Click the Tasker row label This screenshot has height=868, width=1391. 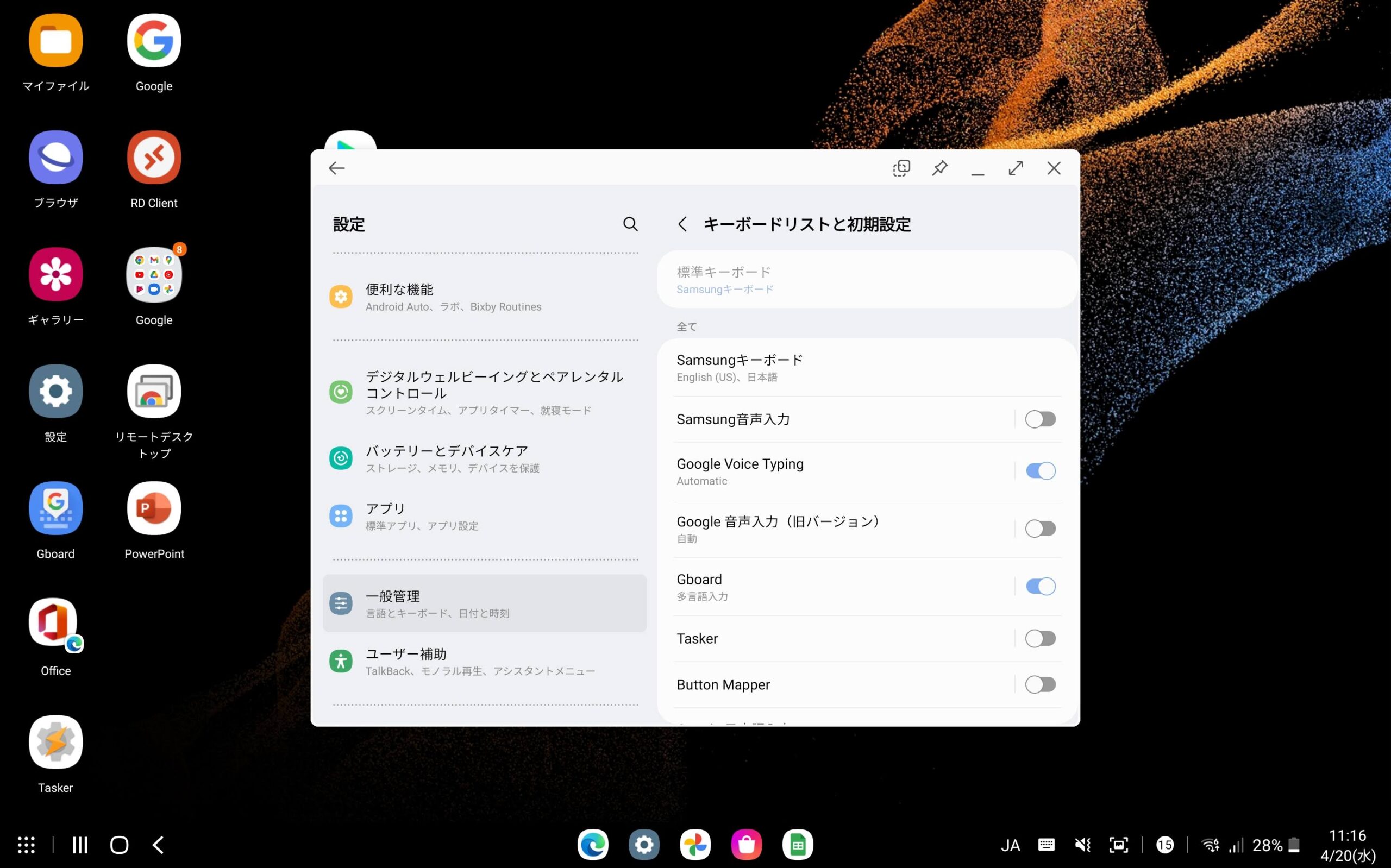point(697,638)
